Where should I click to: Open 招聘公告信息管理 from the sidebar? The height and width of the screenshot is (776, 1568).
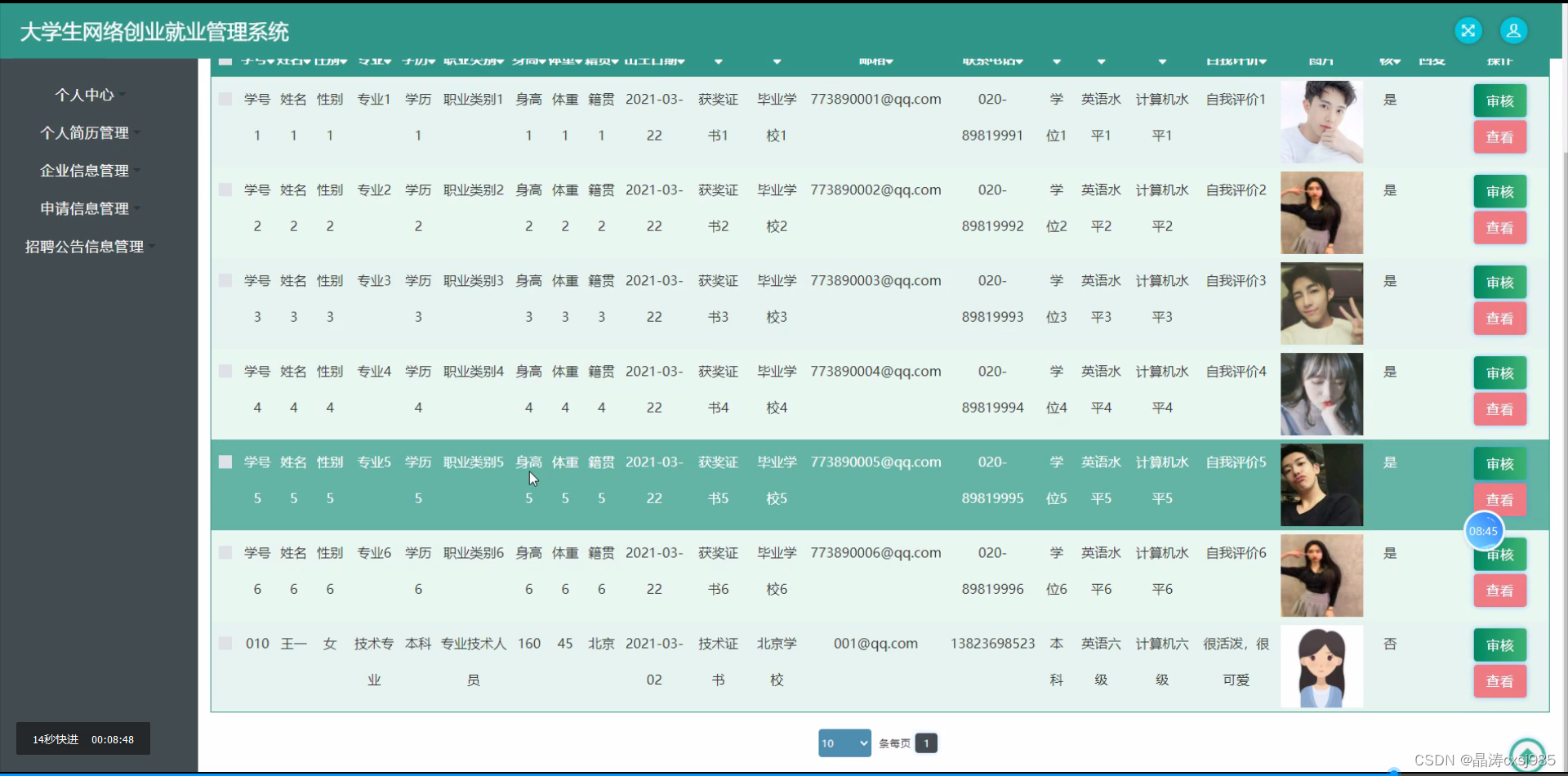tap(86, 246)
